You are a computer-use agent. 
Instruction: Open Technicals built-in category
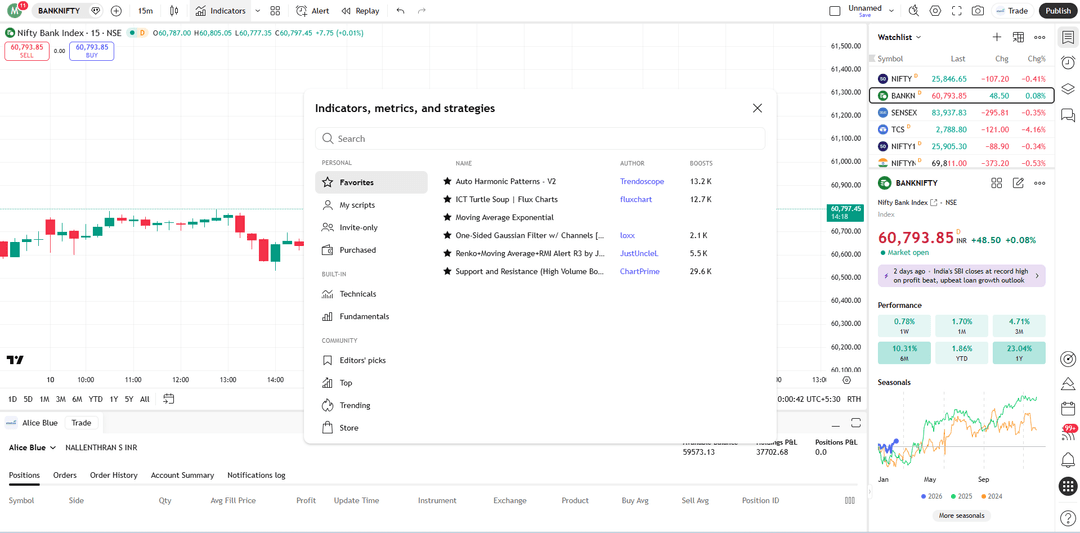371,294
